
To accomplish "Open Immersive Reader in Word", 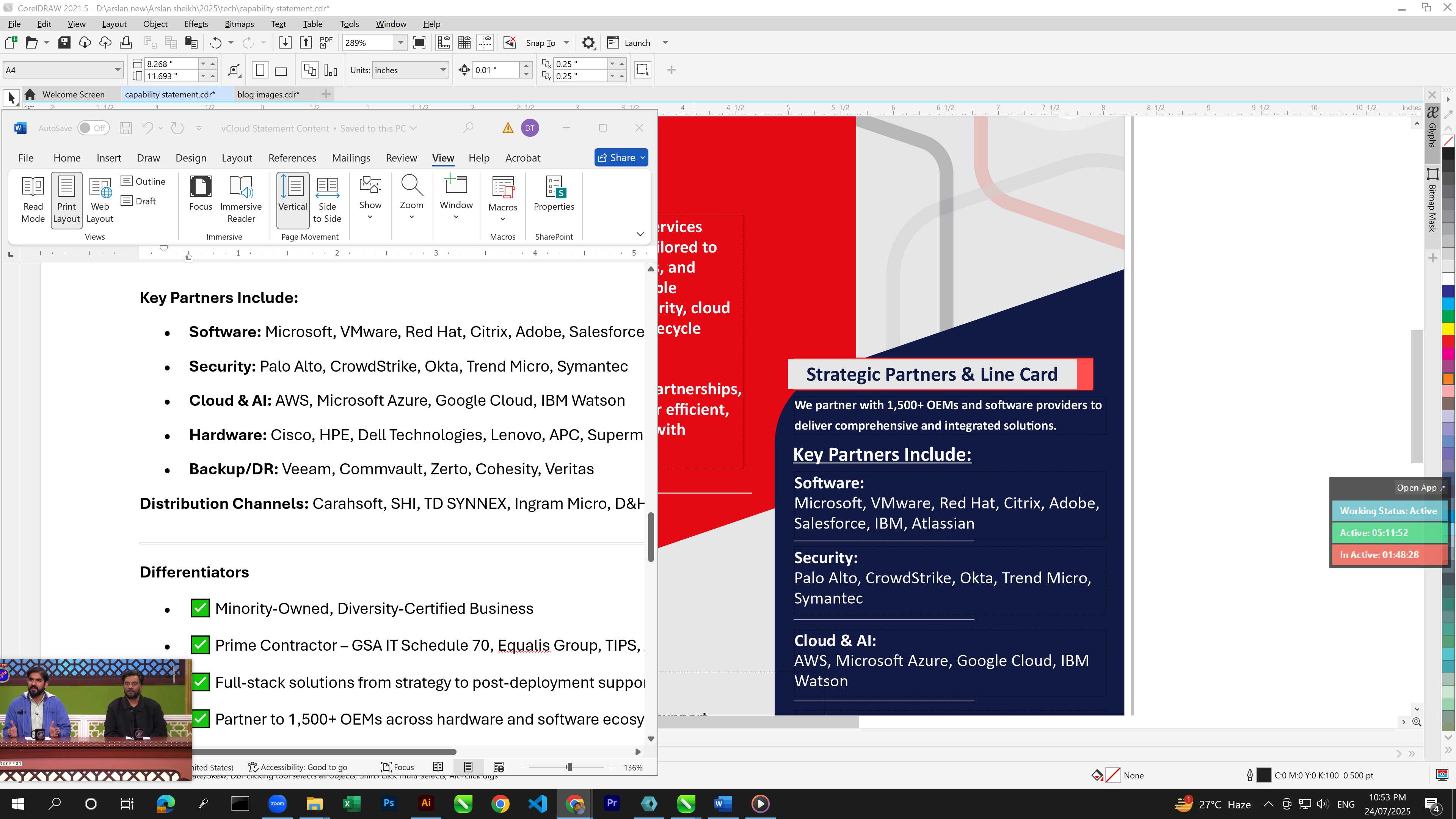I will [241, 199].
